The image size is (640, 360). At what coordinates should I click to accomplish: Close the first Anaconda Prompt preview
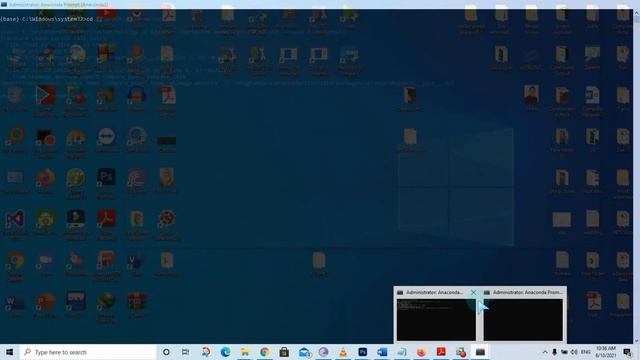(x=473, y=292)
